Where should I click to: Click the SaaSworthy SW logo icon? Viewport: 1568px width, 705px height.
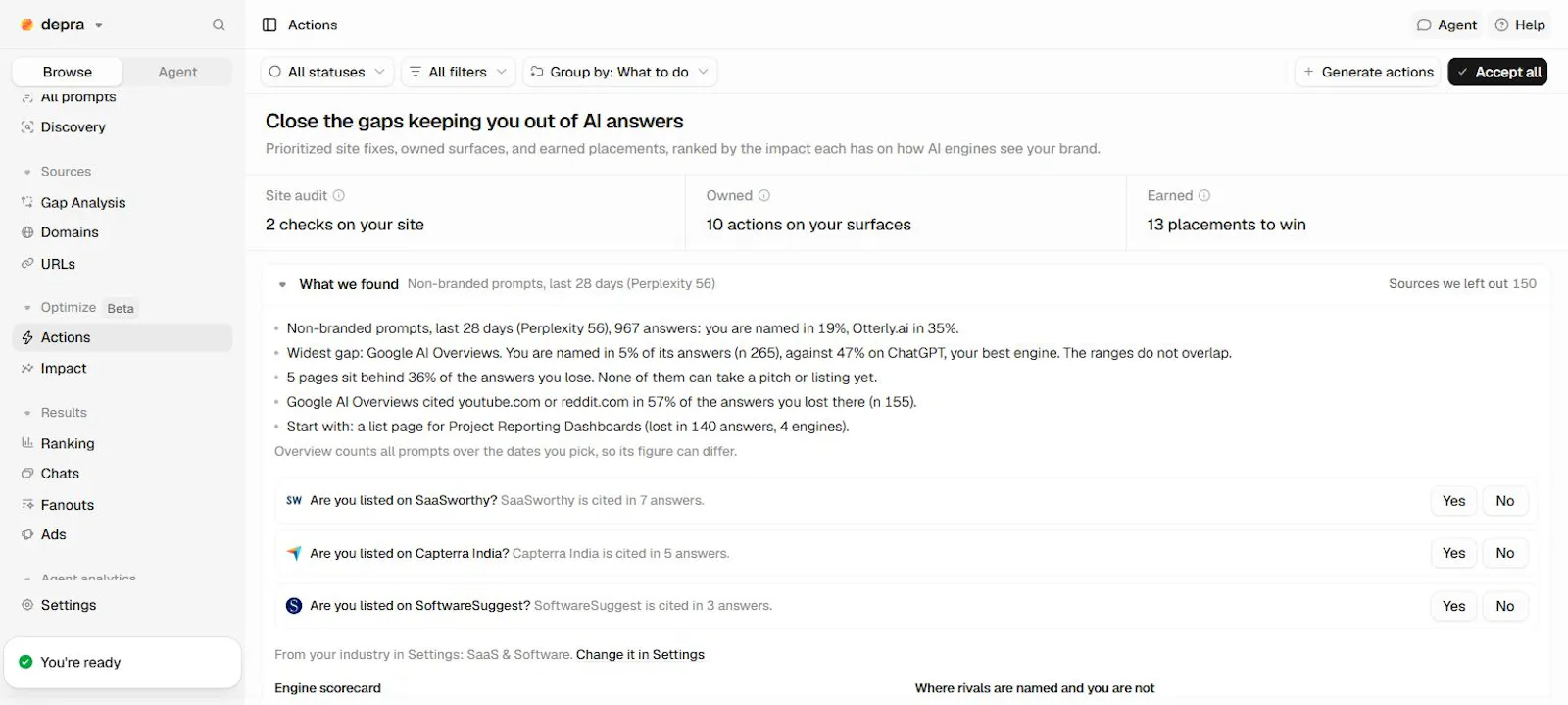(x=294, y=500)
